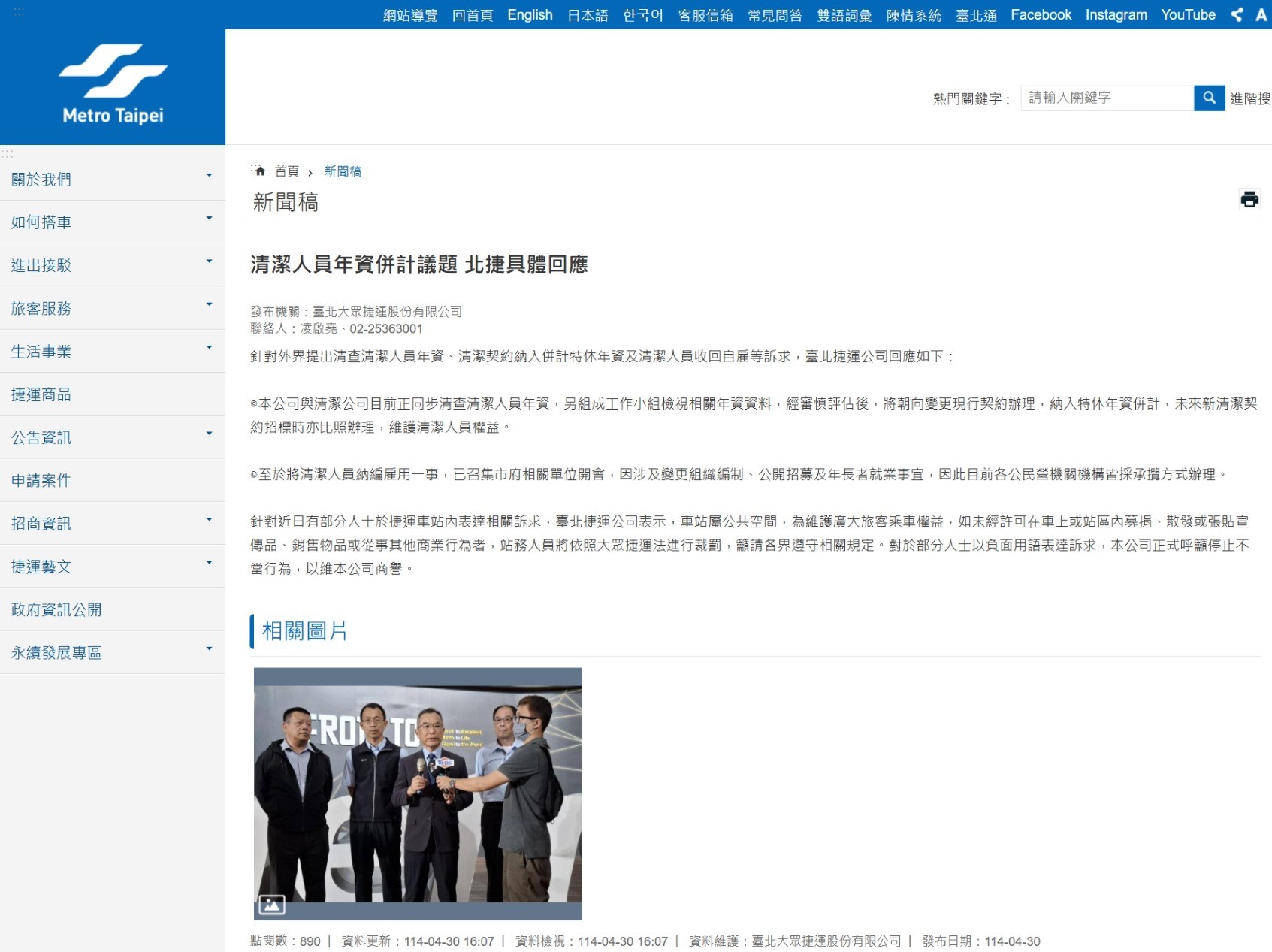1272x952 pixels.
Task: Expand the 永續發展專區 menu arrow
Action: tap(210, 648)
